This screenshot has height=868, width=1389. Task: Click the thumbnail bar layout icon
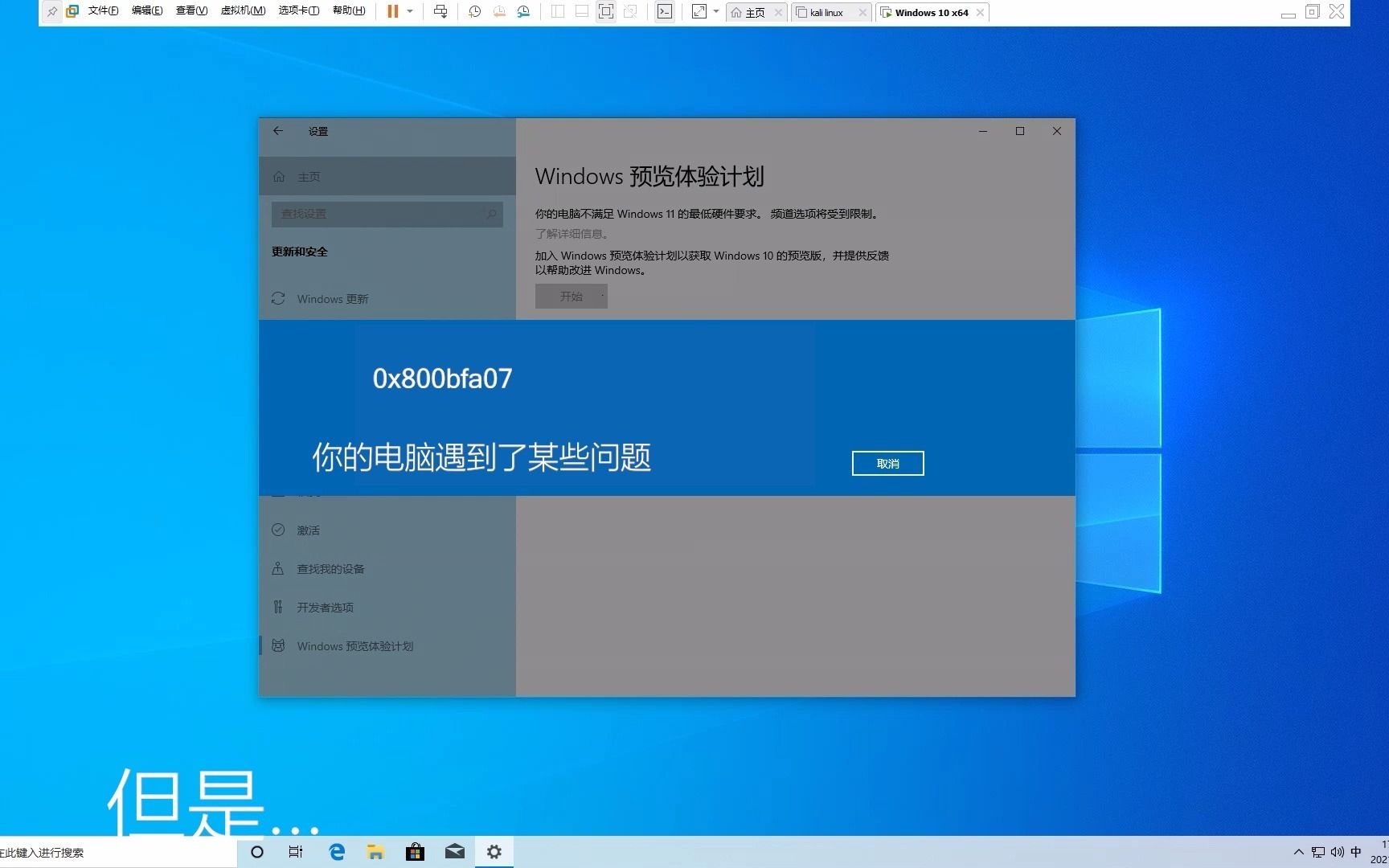582,12
